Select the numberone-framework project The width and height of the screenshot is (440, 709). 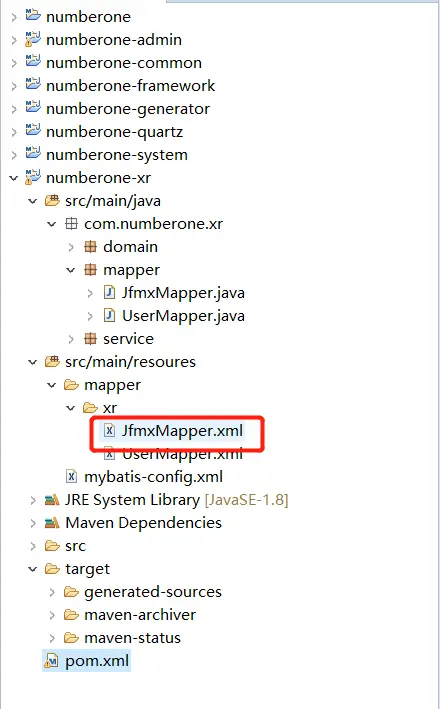click(130, 85)
